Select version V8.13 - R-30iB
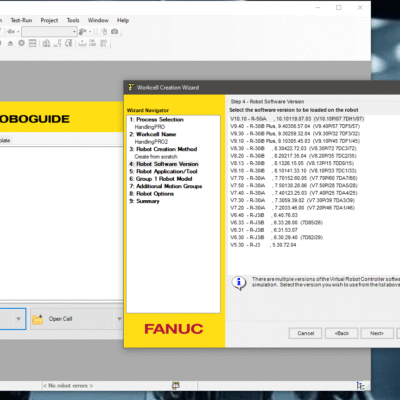Screen dimensions: 400x400 pyautogui.click(x=292, y=163)
